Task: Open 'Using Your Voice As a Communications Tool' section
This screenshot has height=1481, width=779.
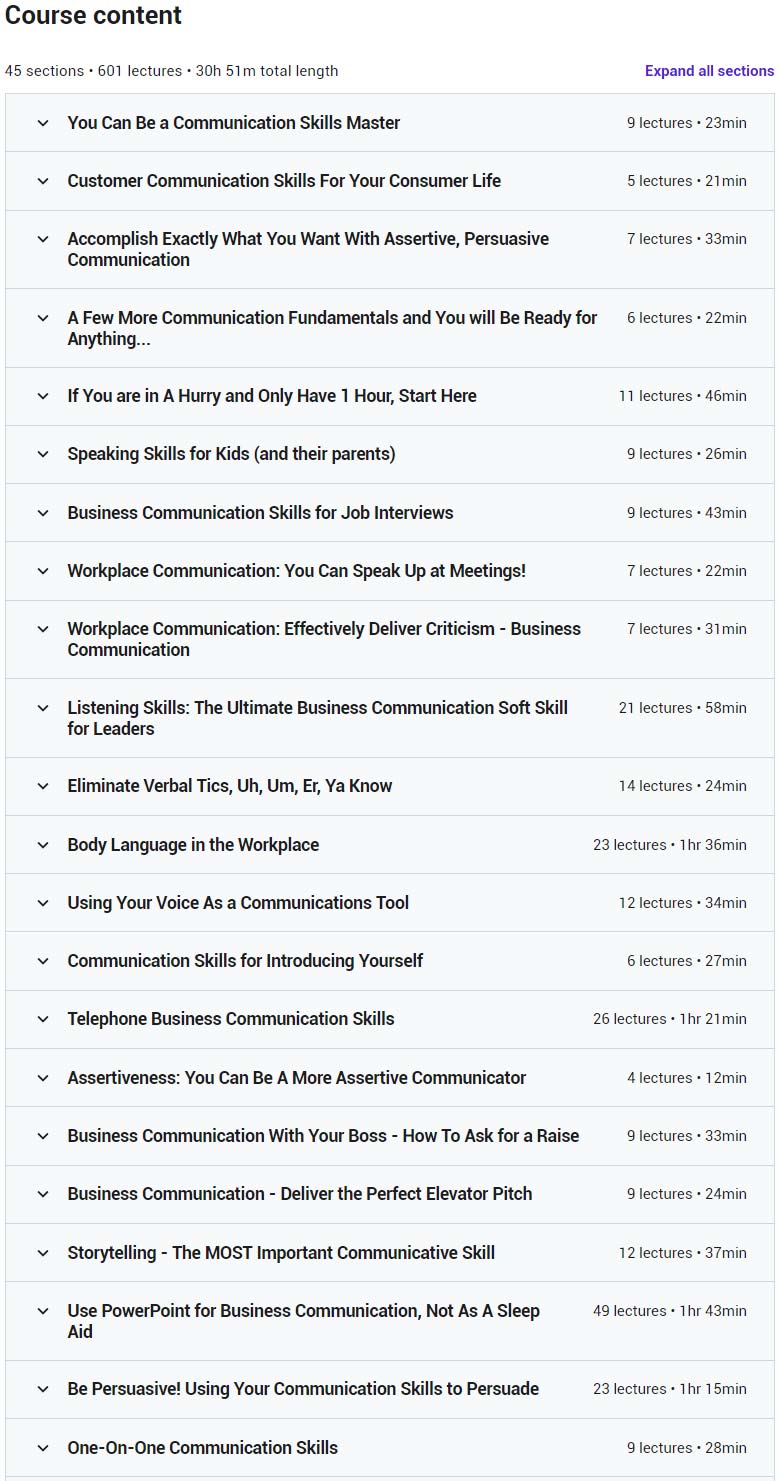Action: 238,903
